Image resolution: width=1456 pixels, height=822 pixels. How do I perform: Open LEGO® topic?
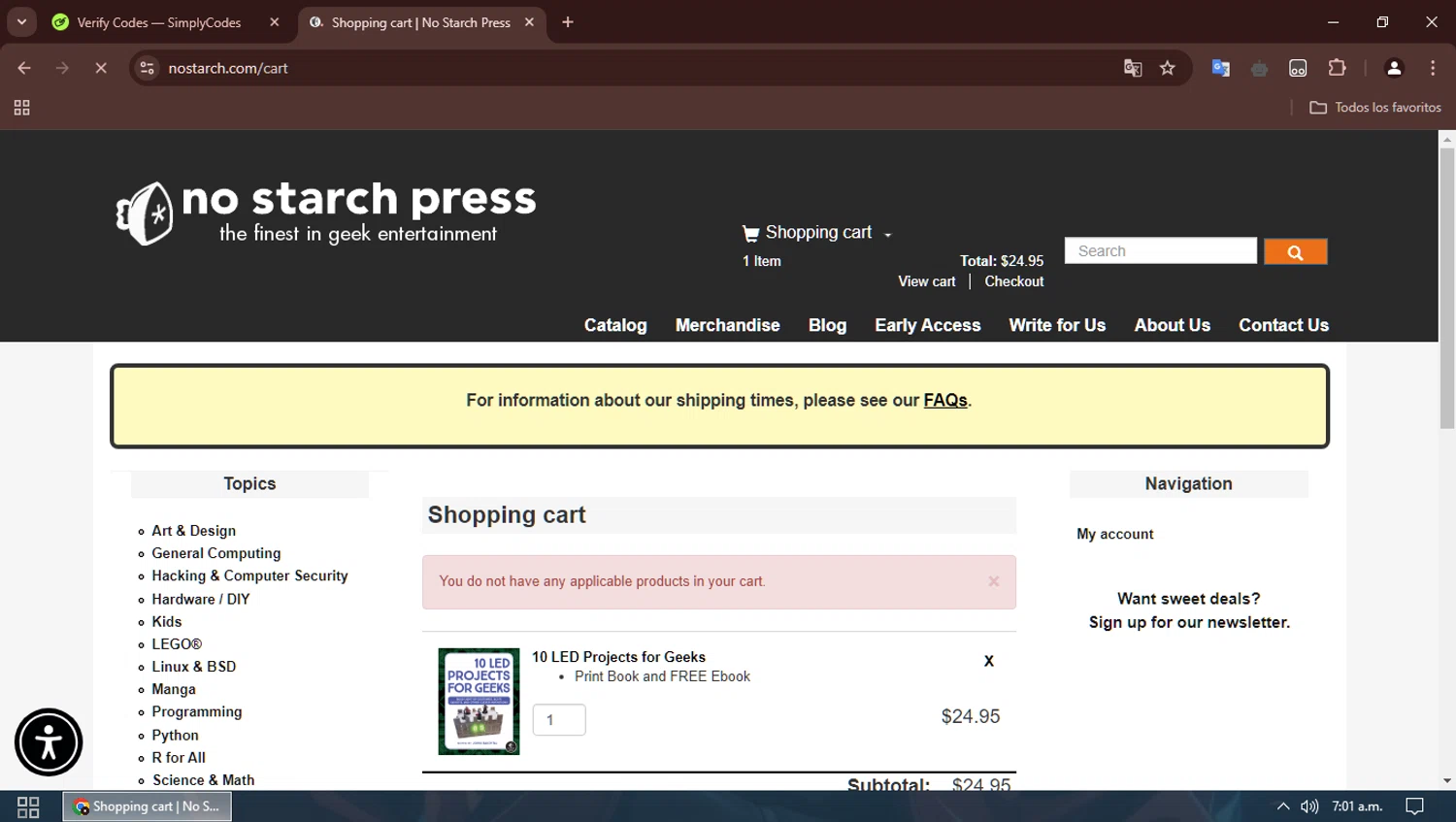coord(177,643)
